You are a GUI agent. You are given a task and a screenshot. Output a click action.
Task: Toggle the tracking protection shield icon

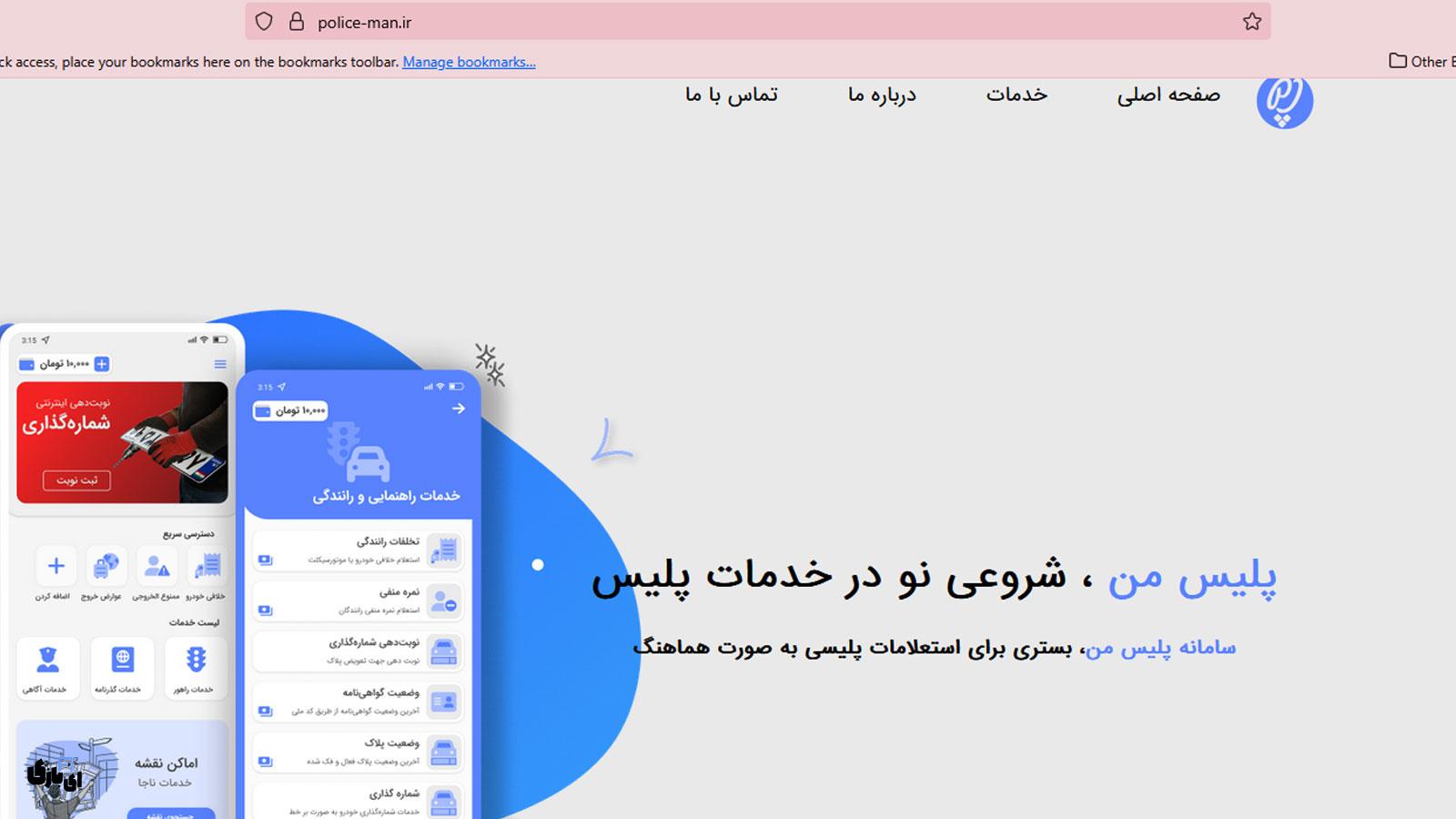263,21
